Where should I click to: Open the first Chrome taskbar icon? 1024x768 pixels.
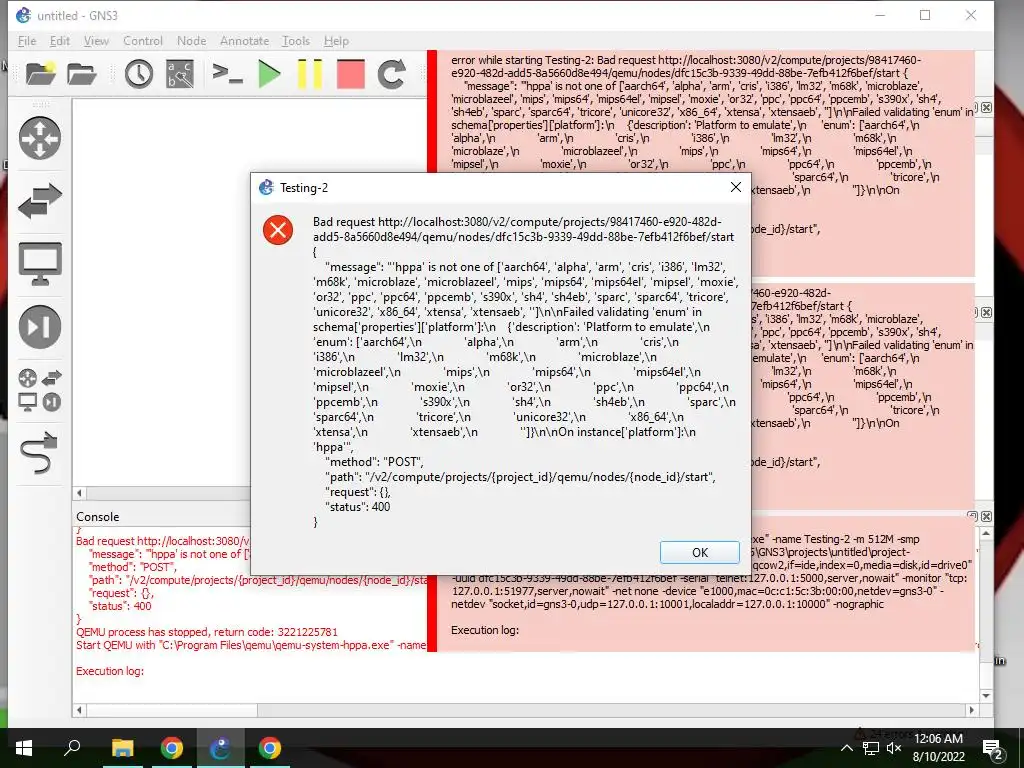[171, 748]
